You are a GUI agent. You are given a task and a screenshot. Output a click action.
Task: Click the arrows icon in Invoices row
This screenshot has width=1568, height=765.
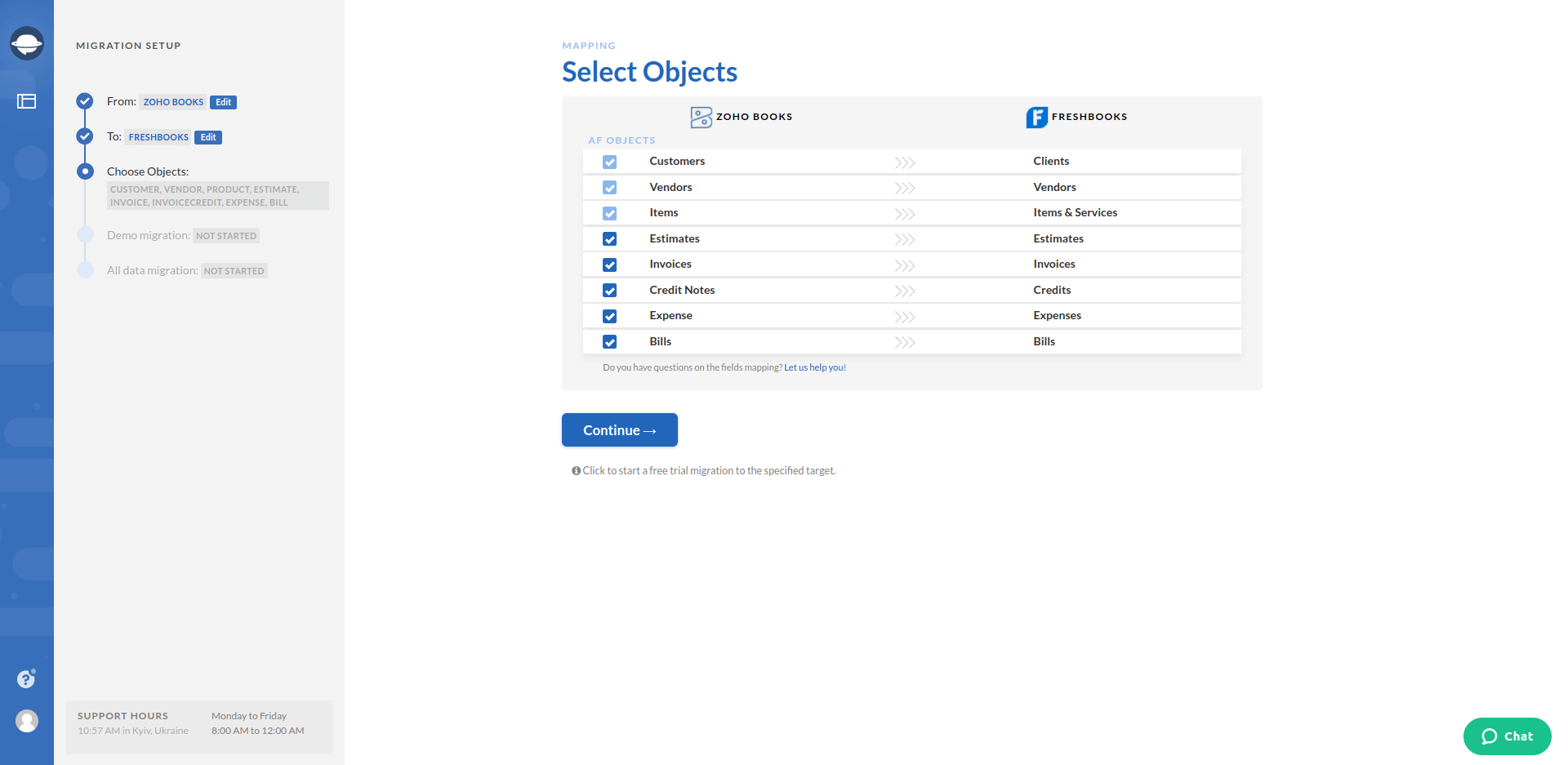tap(904, 265)
